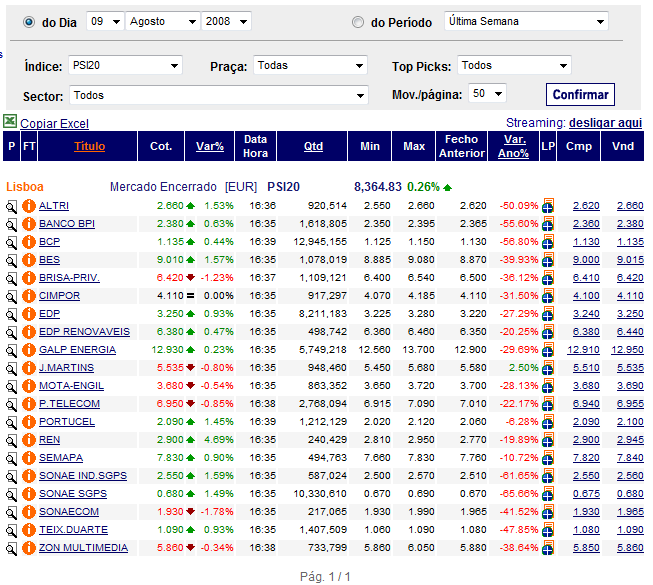This screenshot has height=585, width=653.
Task: Expand the Sector dropdown
Action: point(218,96)
